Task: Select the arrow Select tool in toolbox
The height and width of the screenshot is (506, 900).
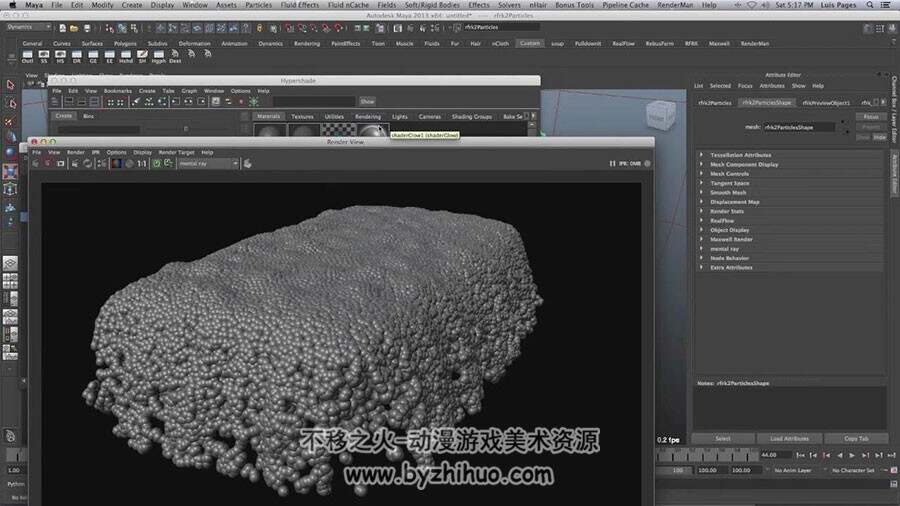Action: [x=10, y=85]
